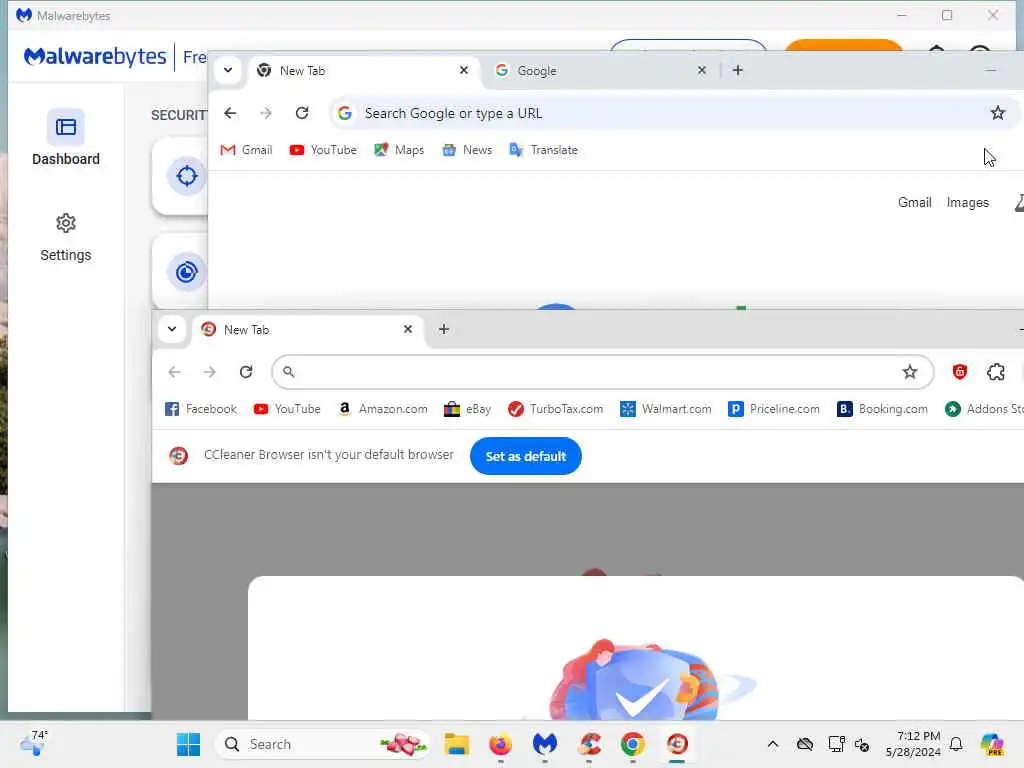Select CCleaner Browser New Tab tab

pyautogui.click(x=307, y=330)
